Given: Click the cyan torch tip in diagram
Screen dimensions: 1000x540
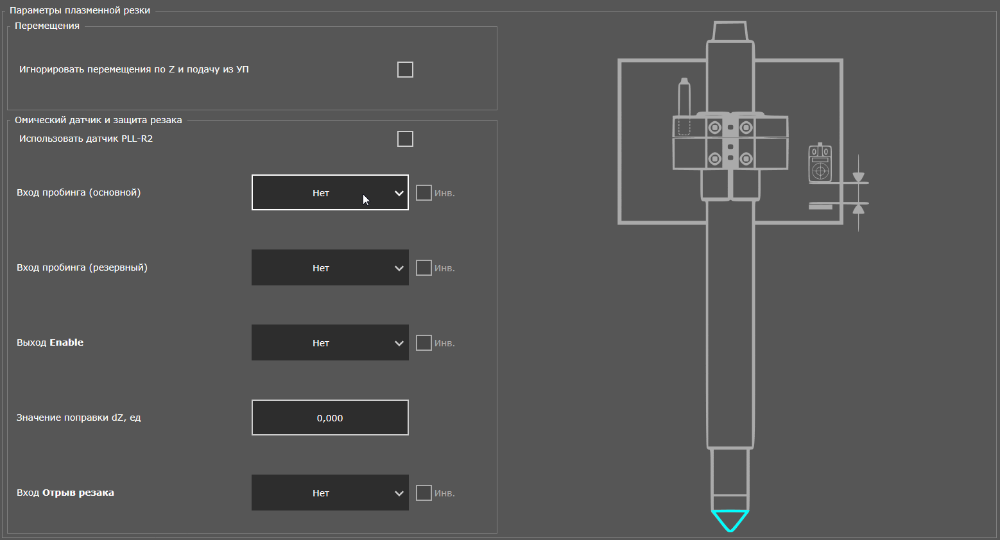Looking at the screenshot, I should click(730, 520).
